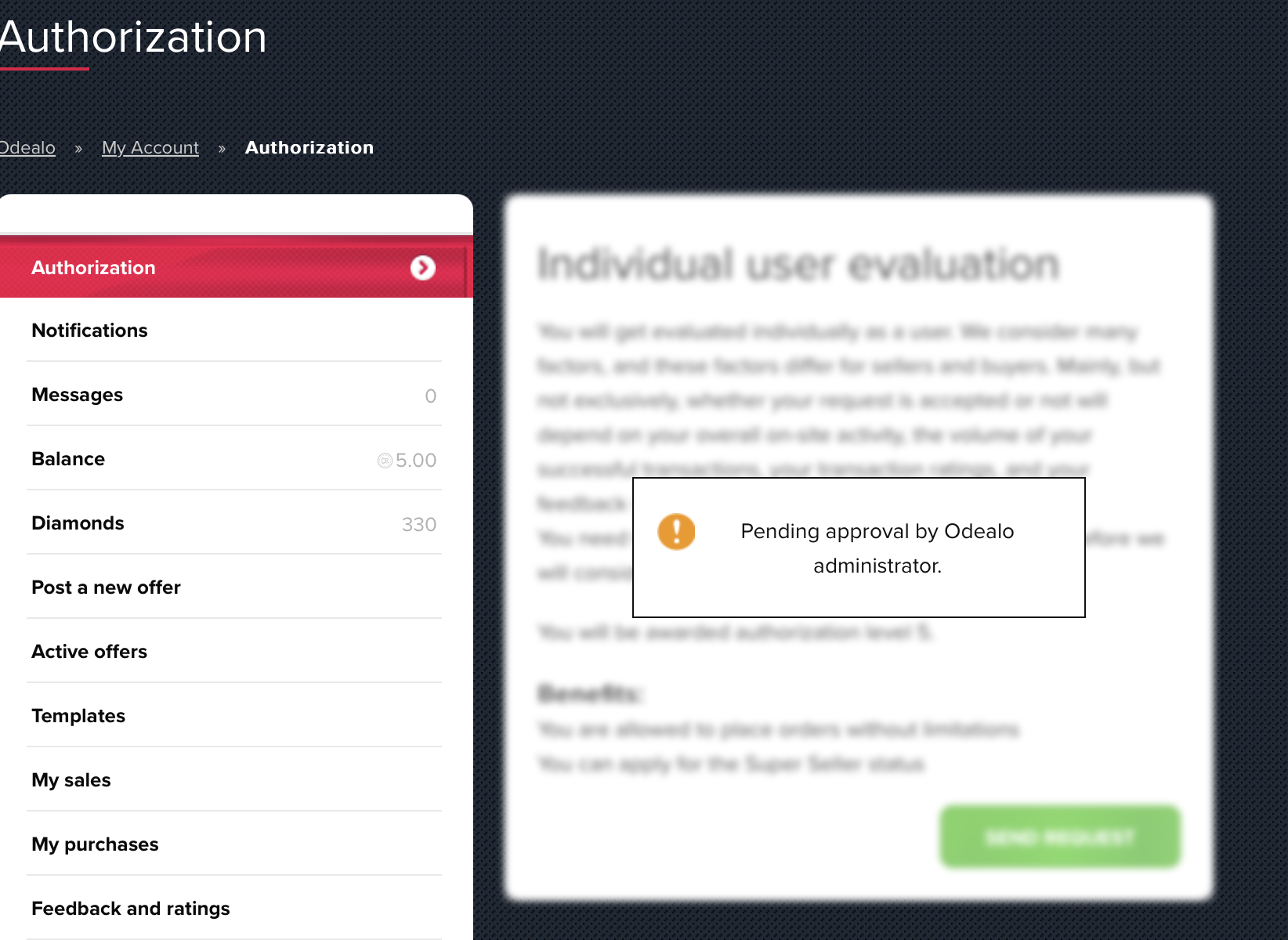The image size is (1288, 940).
Task: Click the Pending approval message box
Action: coord(859,548)
